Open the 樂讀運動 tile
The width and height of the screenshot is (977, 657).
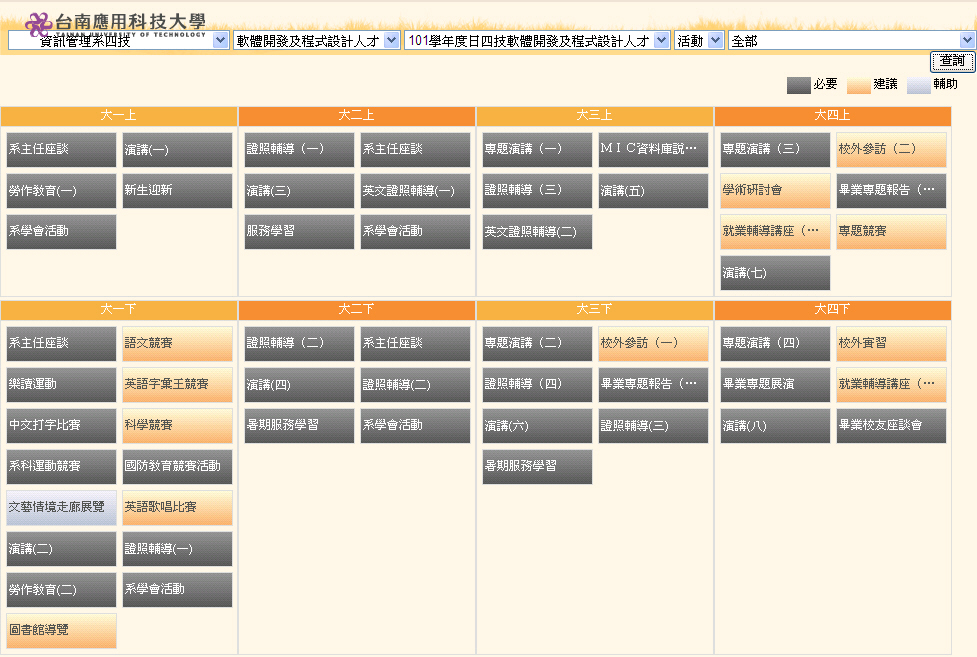61,385
